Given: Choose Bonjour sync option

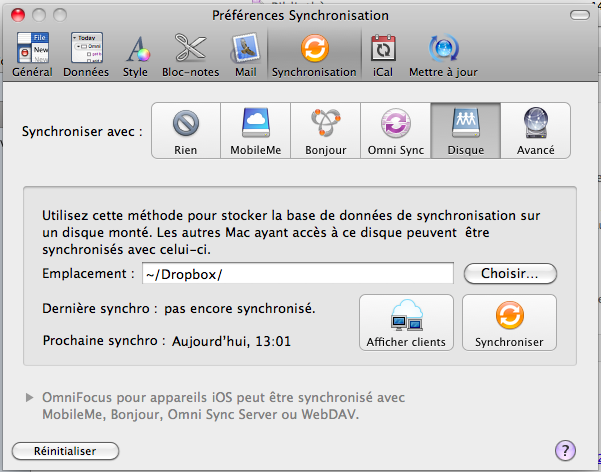Looking at the screenshot, I should (x=325, y=130).
